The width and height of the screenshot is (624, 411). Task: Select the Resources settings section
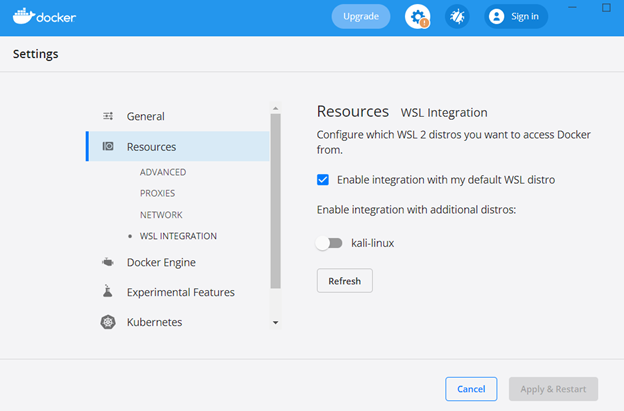pyautogui.click(x=177, y=146)
